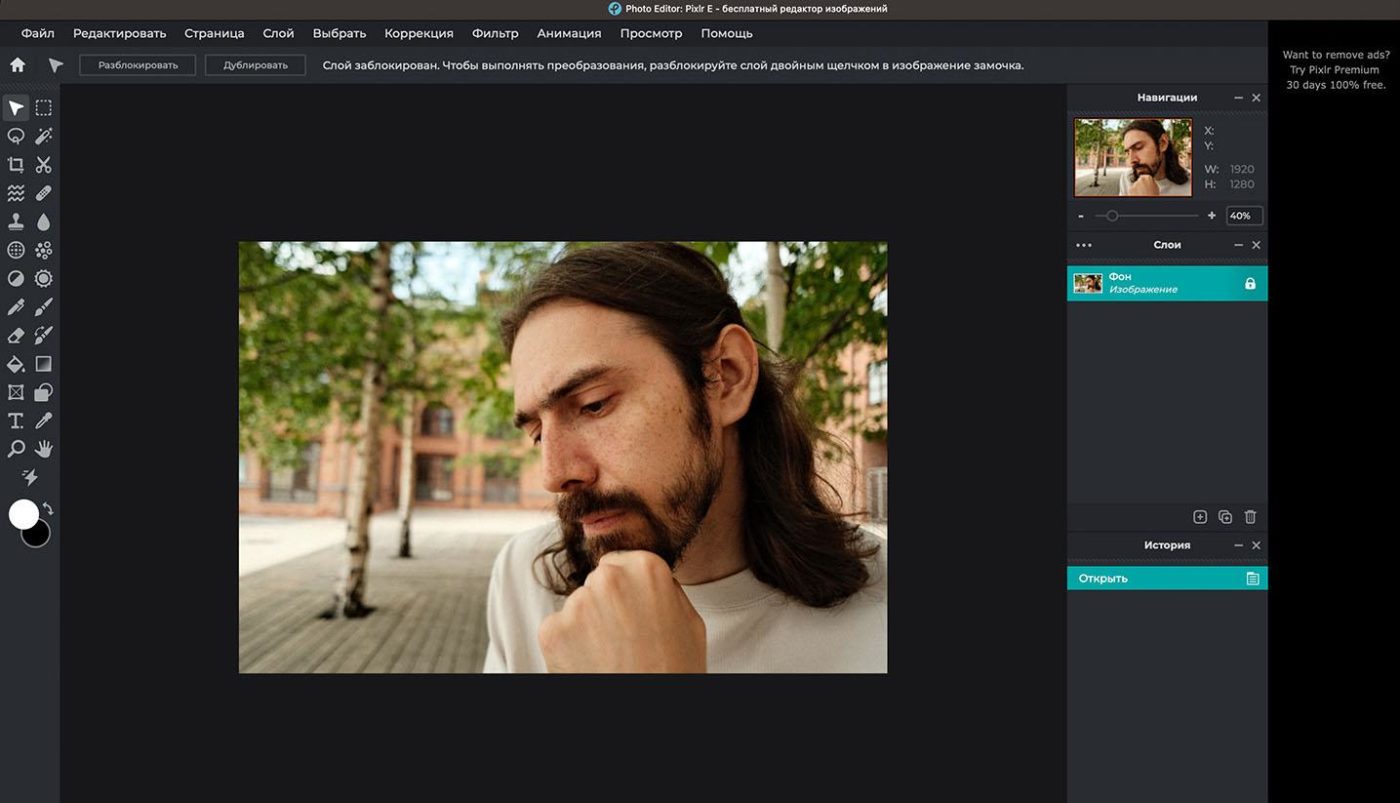Select the Открыть history entry

[1167, 578]
